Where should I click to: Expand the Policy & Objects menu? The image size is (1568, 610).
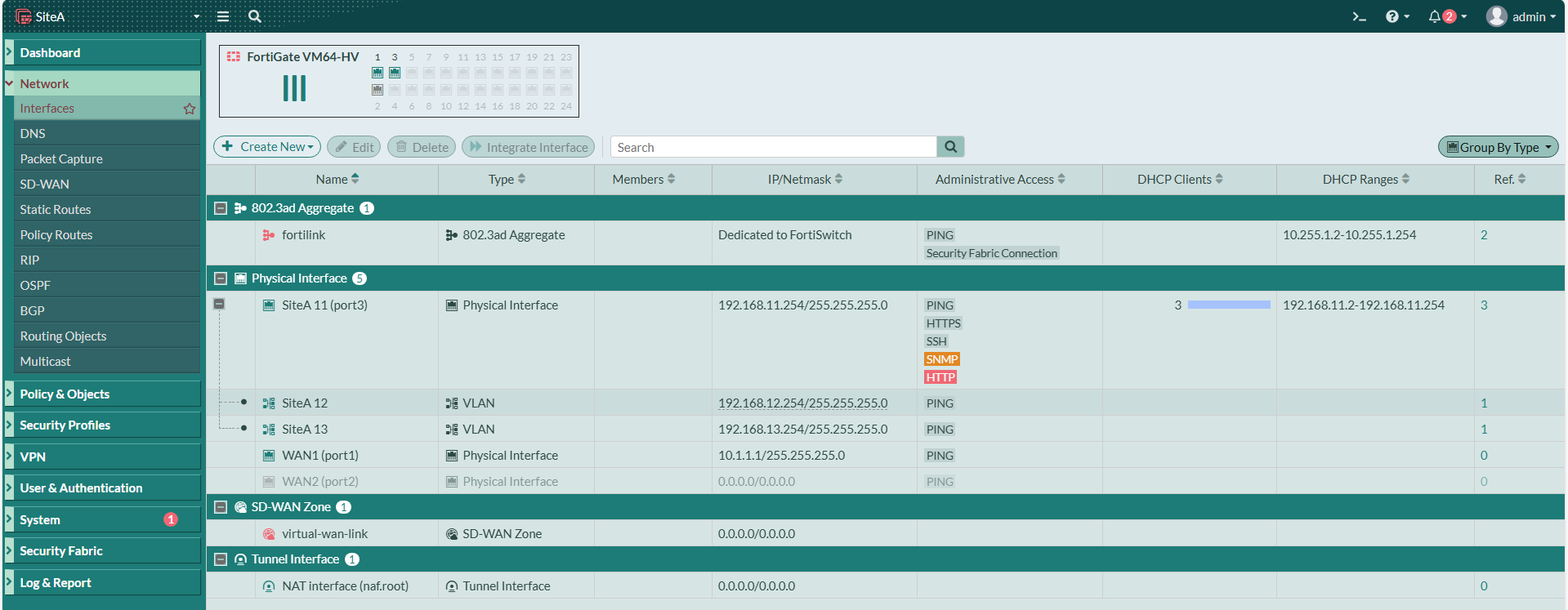pos(102,394)
